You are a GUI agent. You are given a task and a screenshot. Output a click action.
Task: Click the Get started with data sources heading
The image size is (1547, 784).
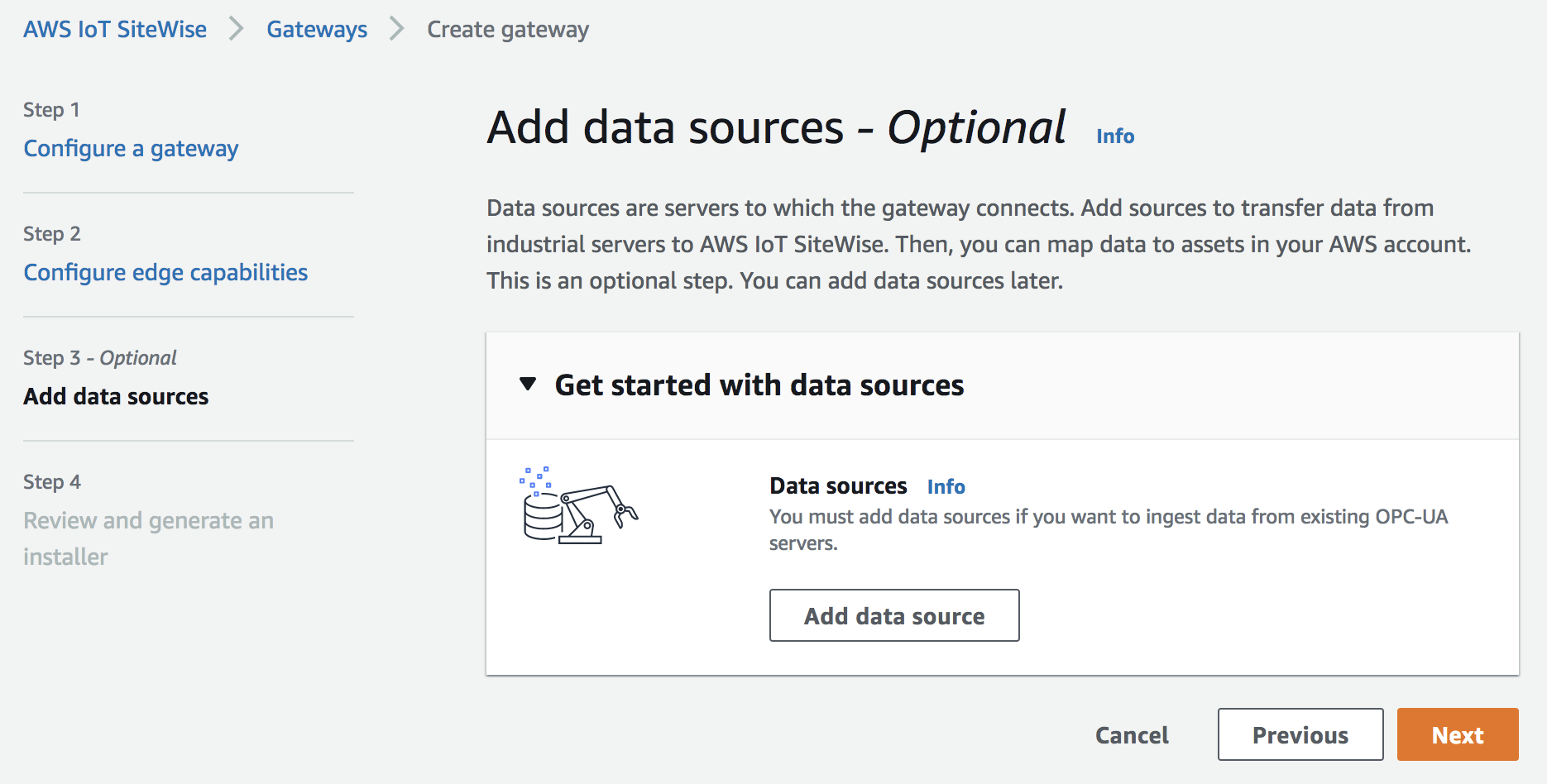[x=759, y=385]
